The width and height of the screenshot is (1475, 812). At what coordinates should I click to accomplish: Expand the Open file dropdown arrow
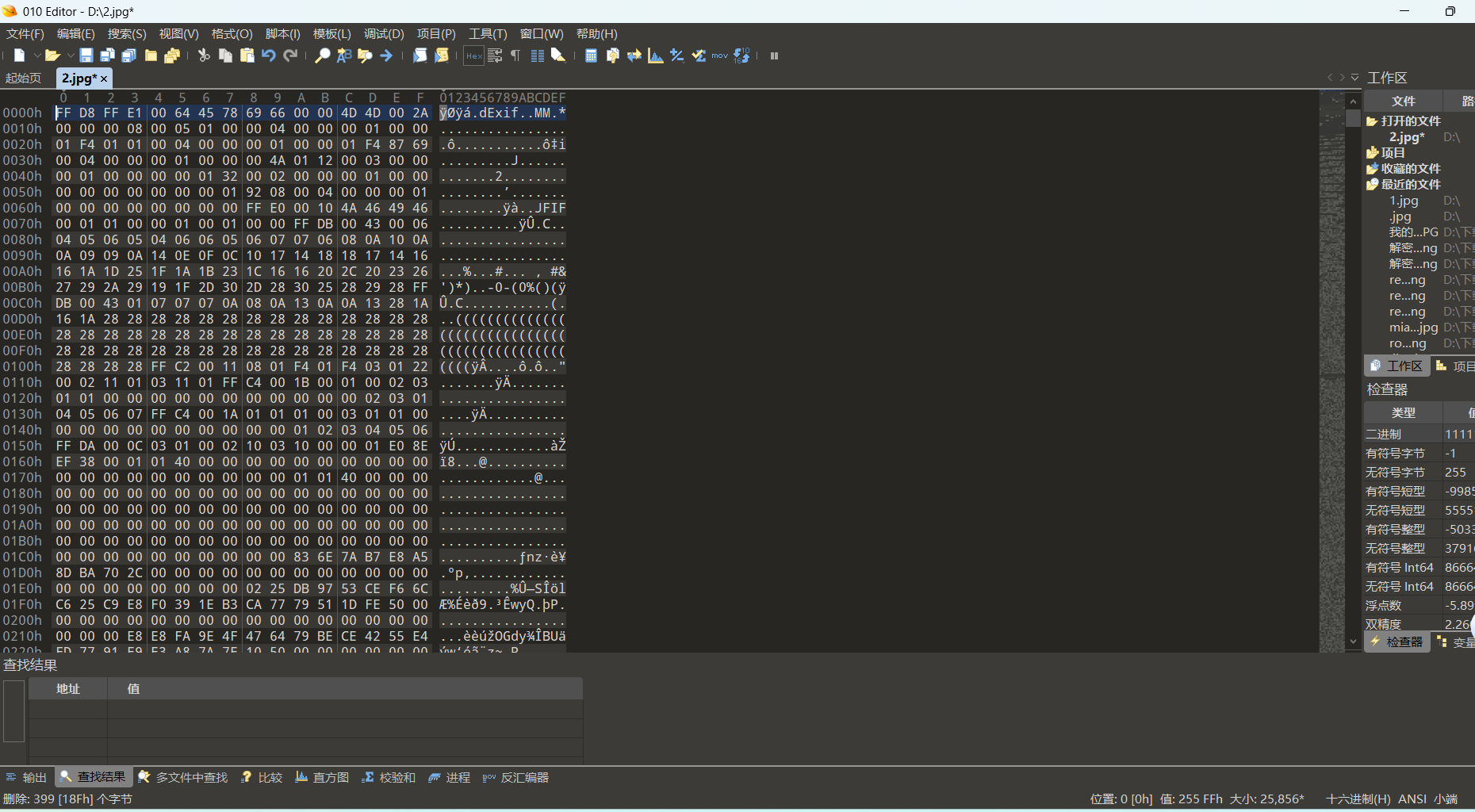click(70, 56)
